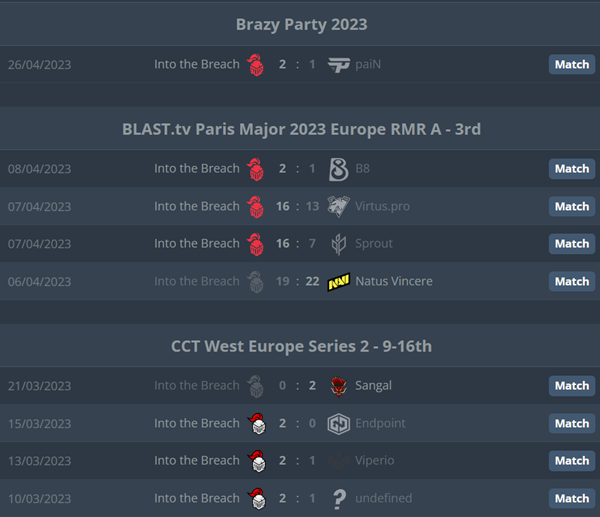Open Match button for the B8 game
This screenshot has width=600, height=517.
click(x=572, y=169)
